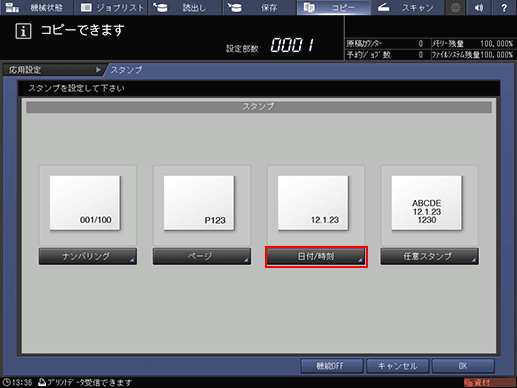This screenshot has width=517, height=388.
Task: Switch to the ジョブリスト tab
Action: click(x=111, y=7)
